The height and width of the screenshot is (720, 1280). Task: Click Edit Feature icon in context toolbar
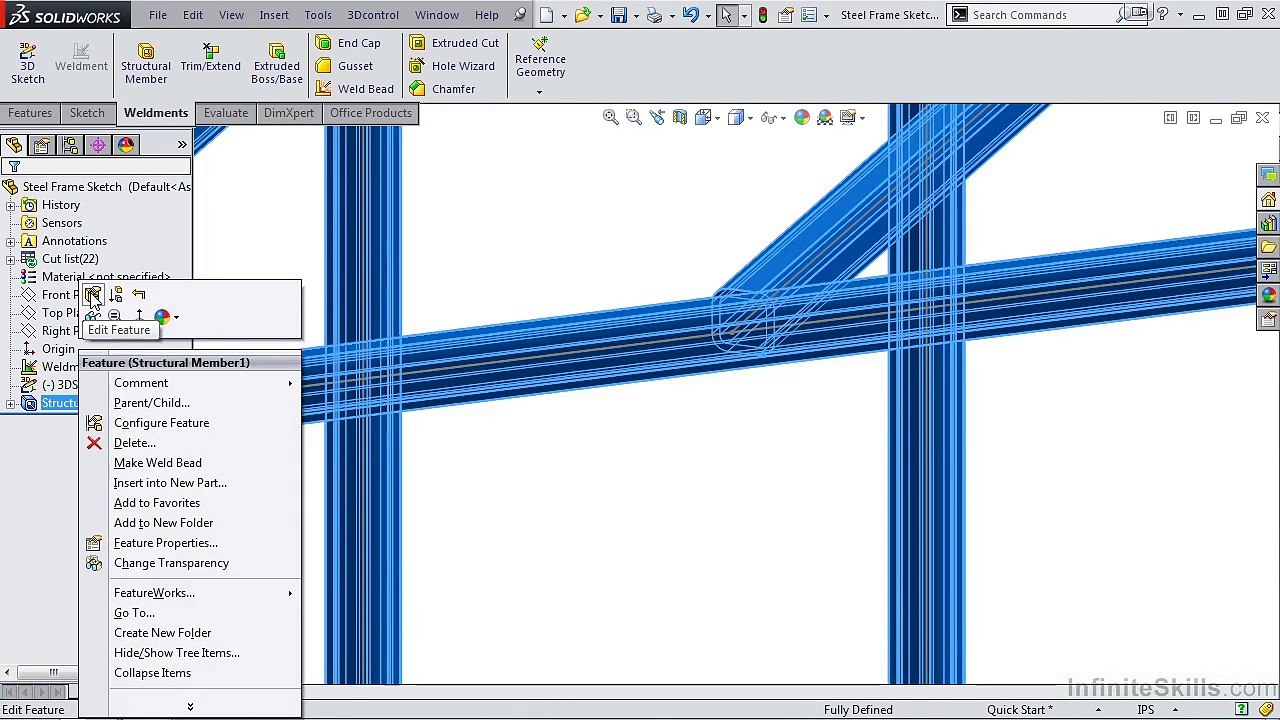(92, 294)
